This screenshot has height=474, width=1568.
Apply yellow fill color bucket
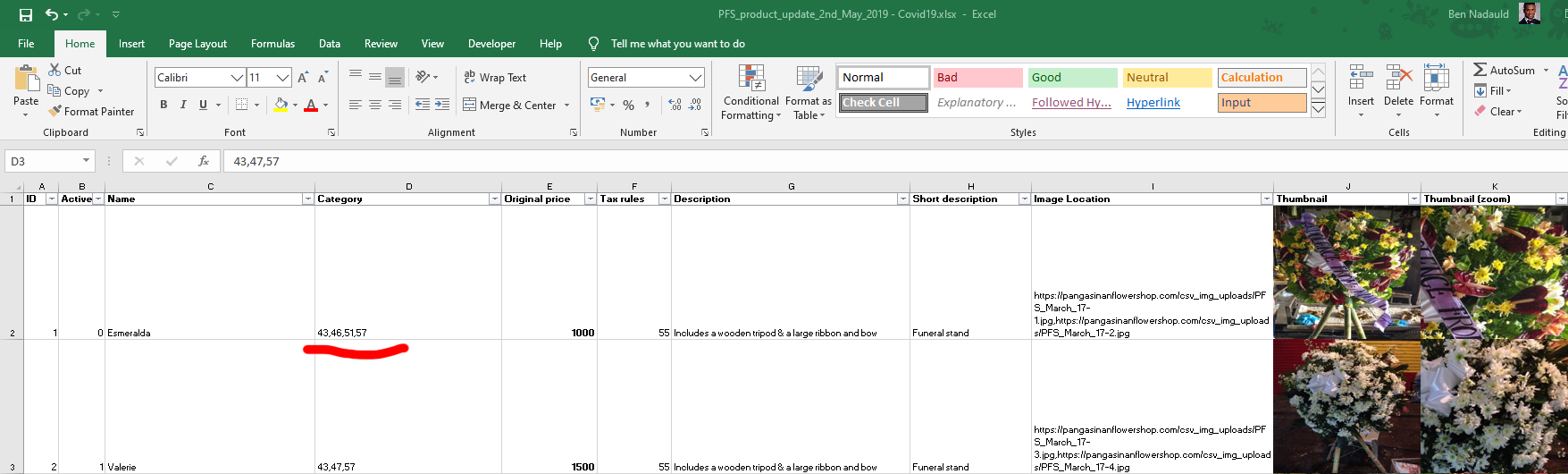tap(281, 105)
